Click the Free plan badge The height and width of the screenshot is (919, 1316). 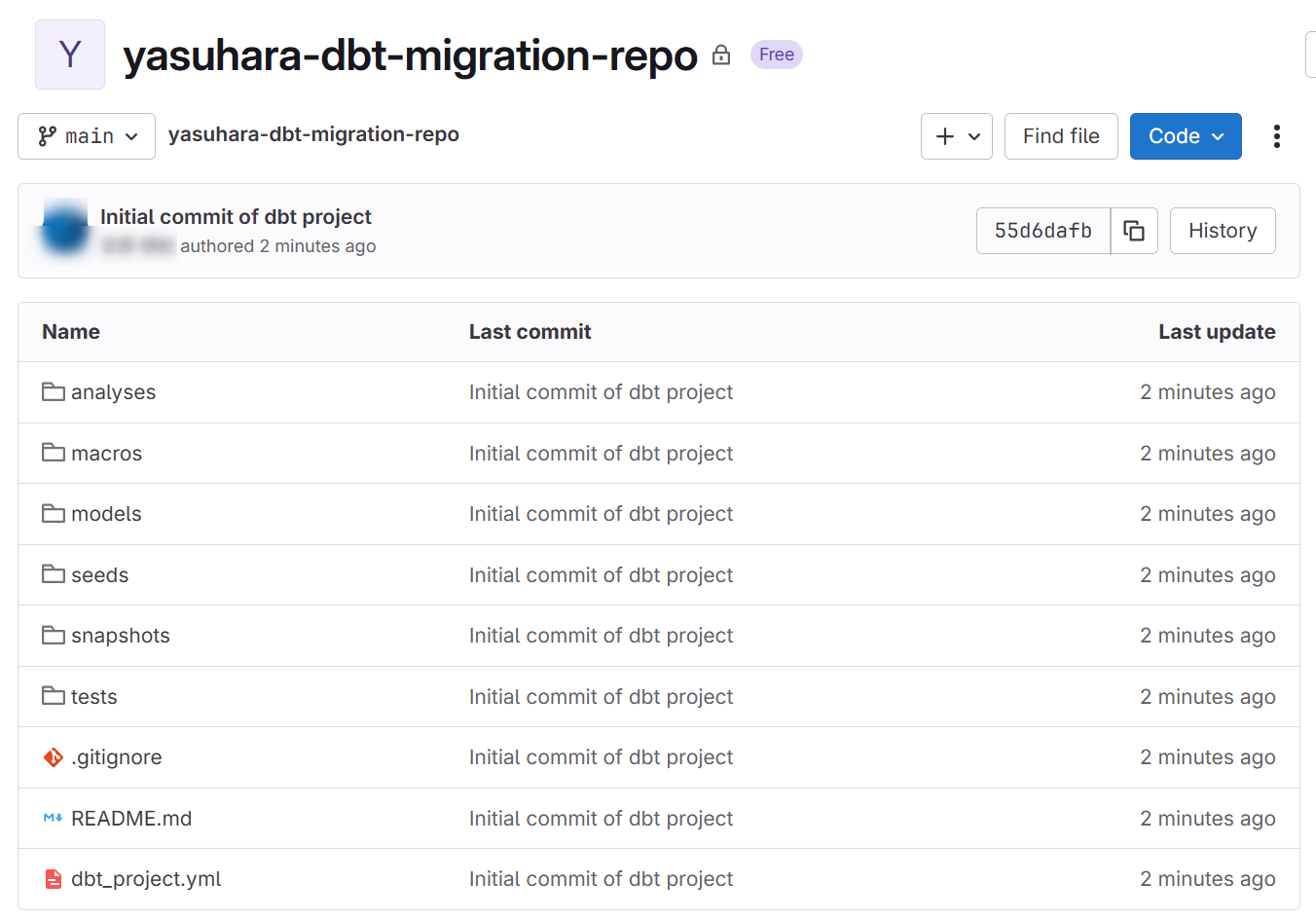point(776,55)
